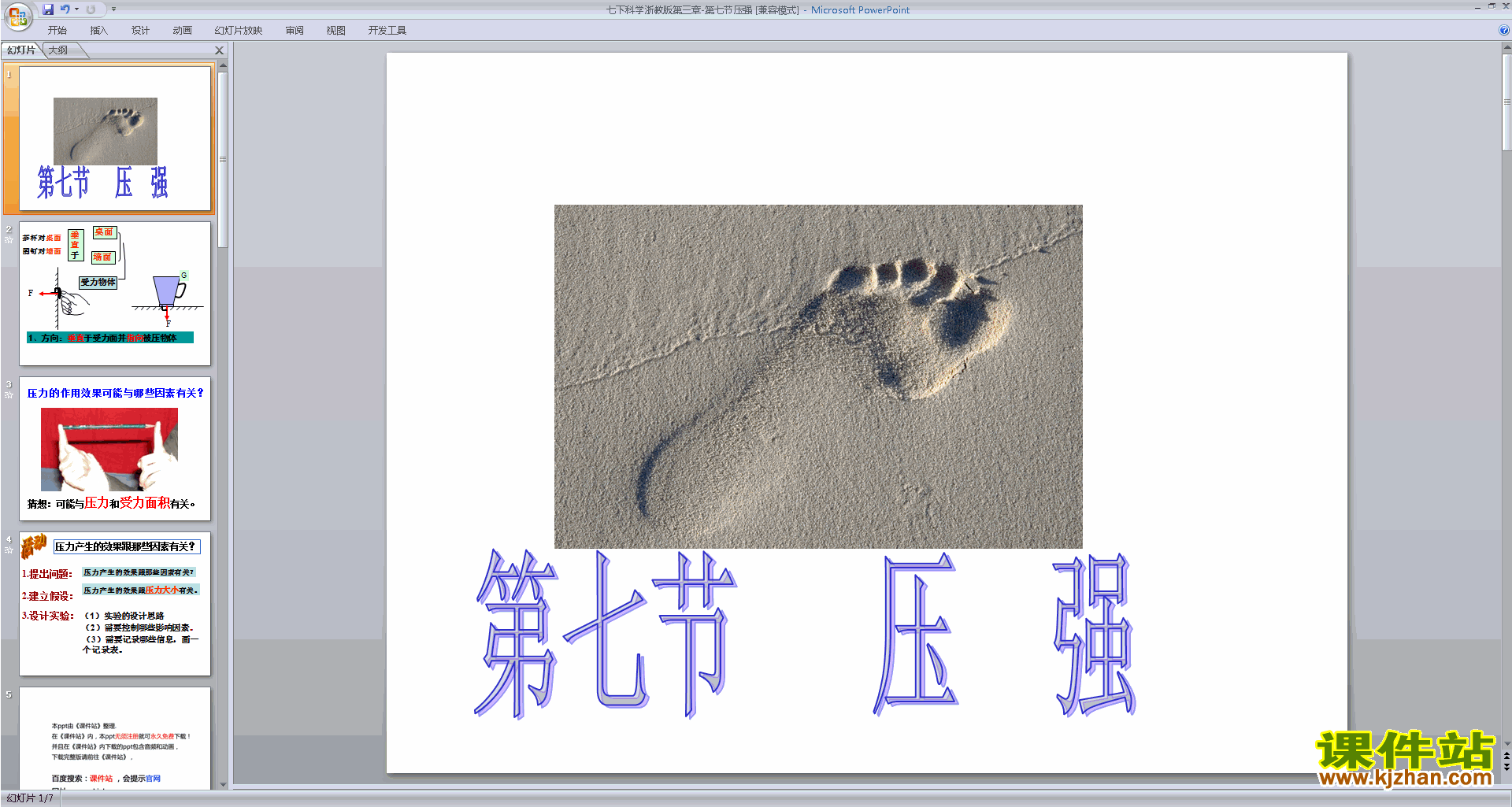This screenshot has width=1512, height=807.
Task: Undo the last action in the quick access toolbar
Action: click(x=65, y=9)
